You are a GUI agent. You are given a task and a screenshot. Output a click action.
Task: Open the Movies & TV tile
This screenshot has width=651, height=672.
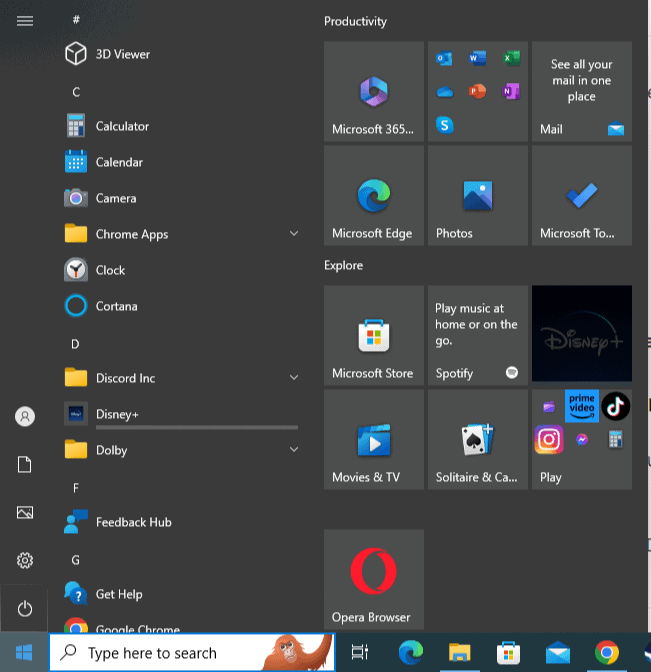(x=374, y=439)
